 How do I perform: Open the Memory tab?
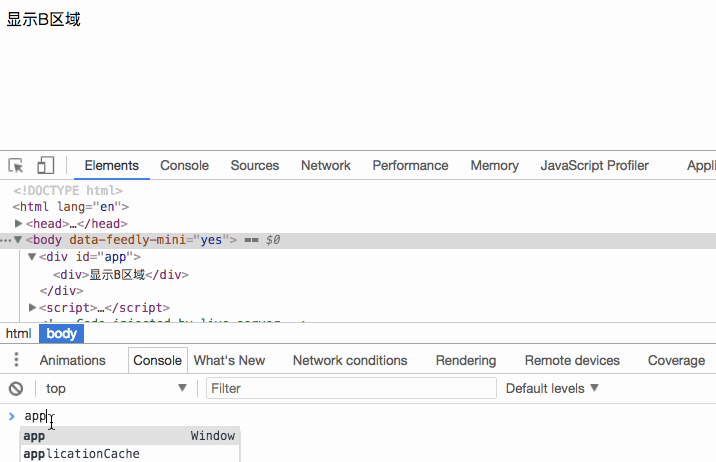coord(495,165)
